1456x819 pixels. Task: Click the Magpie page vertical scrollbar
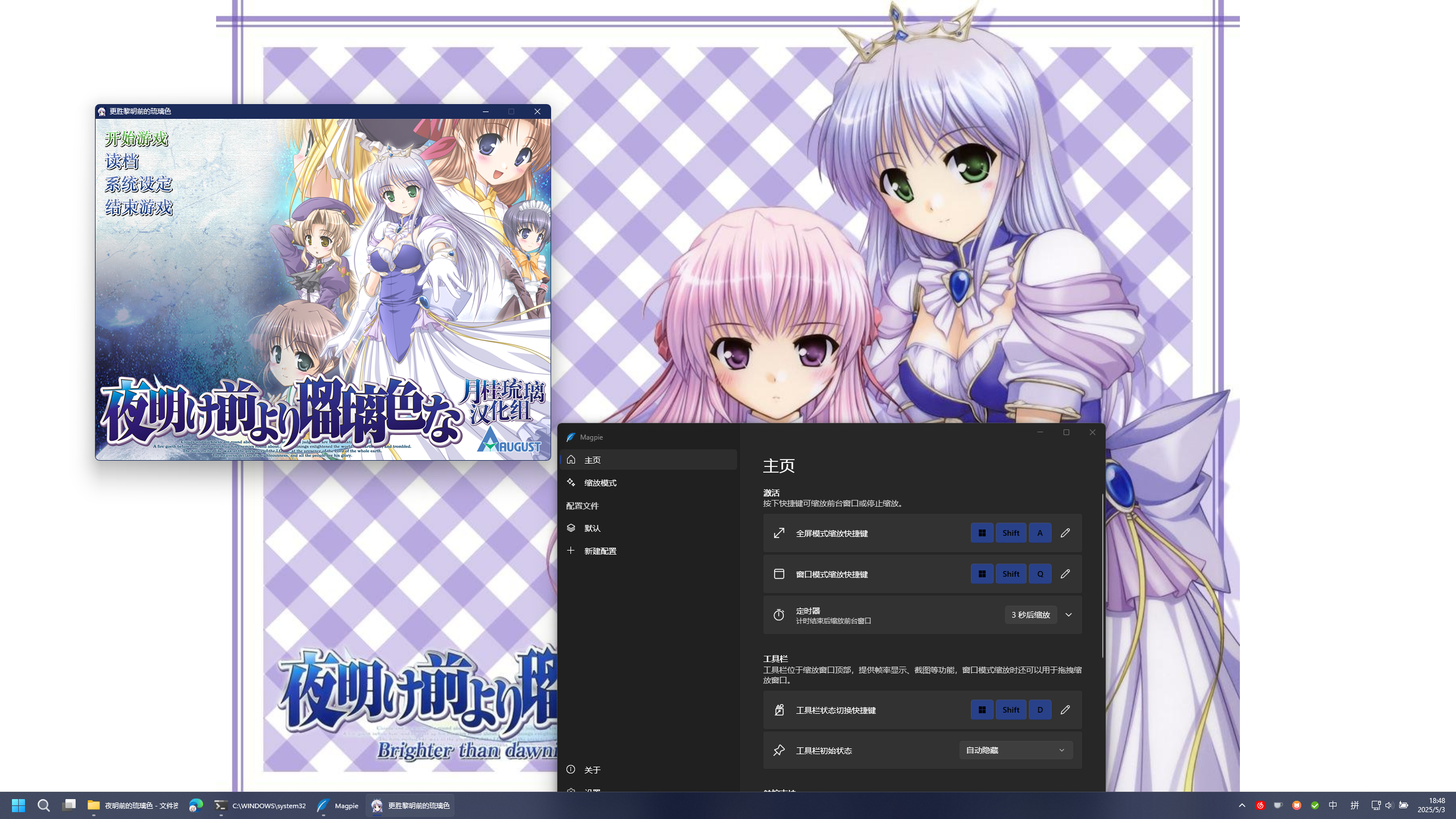click(1102, 574)
